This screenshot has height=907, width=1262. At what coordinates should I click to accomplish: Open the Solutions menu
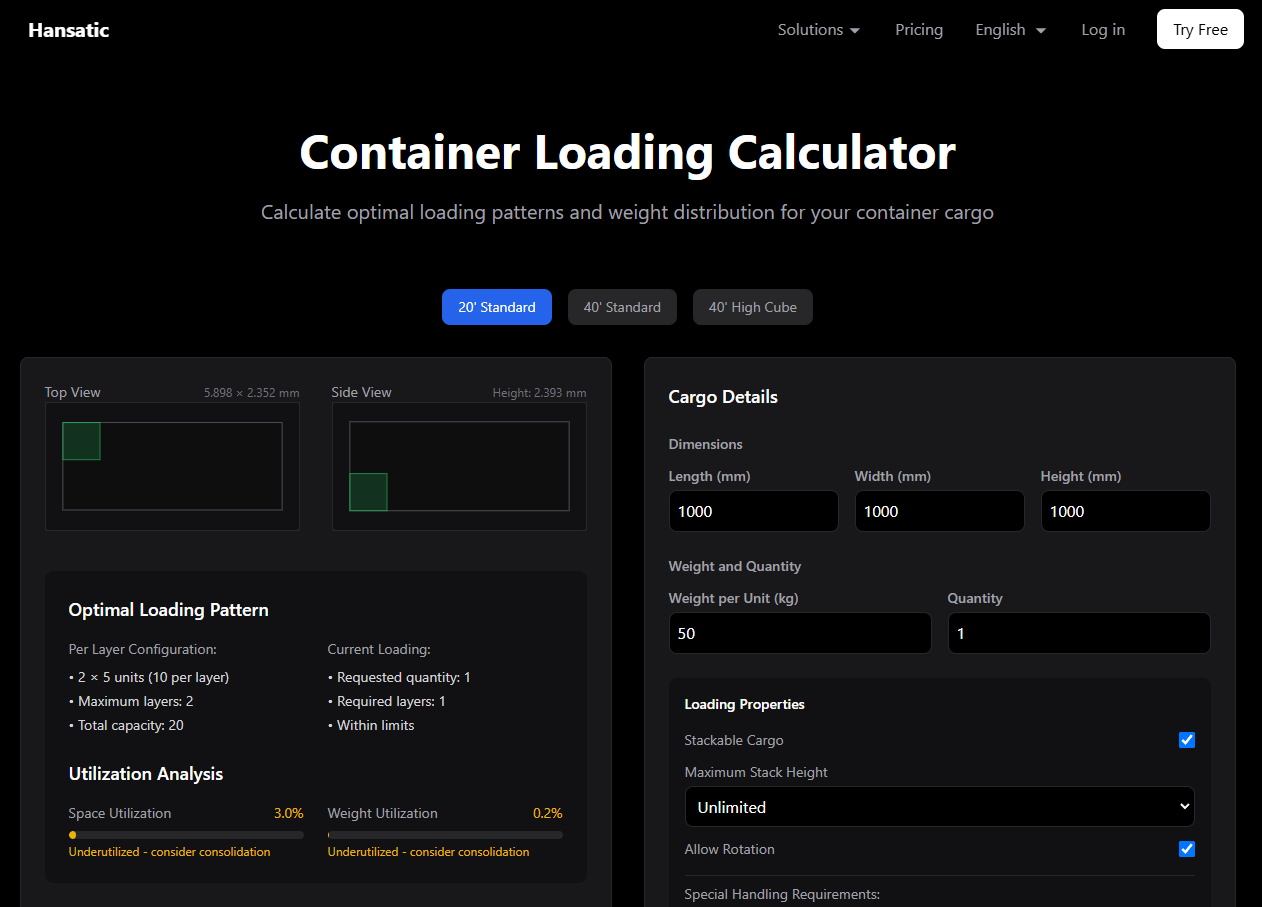click(x=818, y=30)
